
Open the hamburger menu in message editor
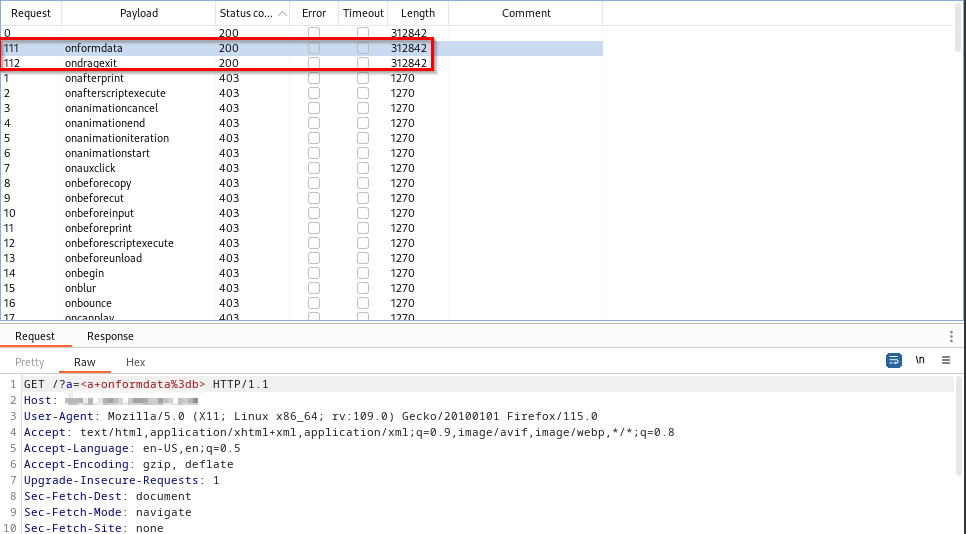946,361
